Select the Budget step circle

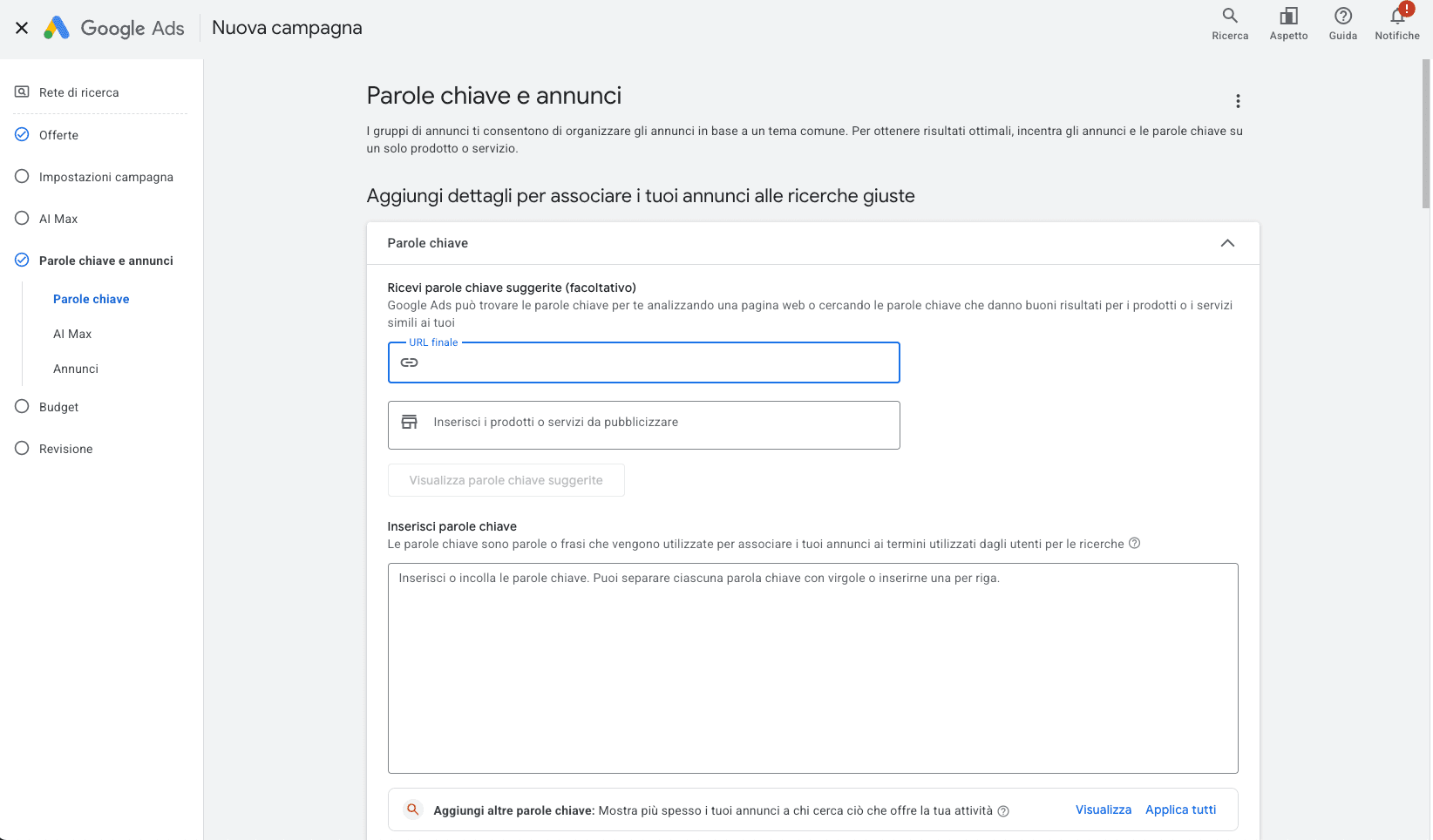(x=22, y=406)
